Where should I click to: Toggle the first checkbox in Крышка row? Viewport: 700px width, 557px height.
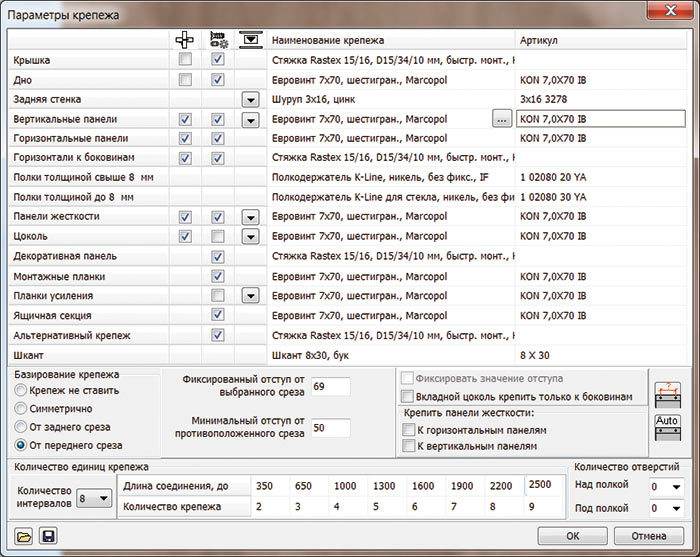point(184,61)
